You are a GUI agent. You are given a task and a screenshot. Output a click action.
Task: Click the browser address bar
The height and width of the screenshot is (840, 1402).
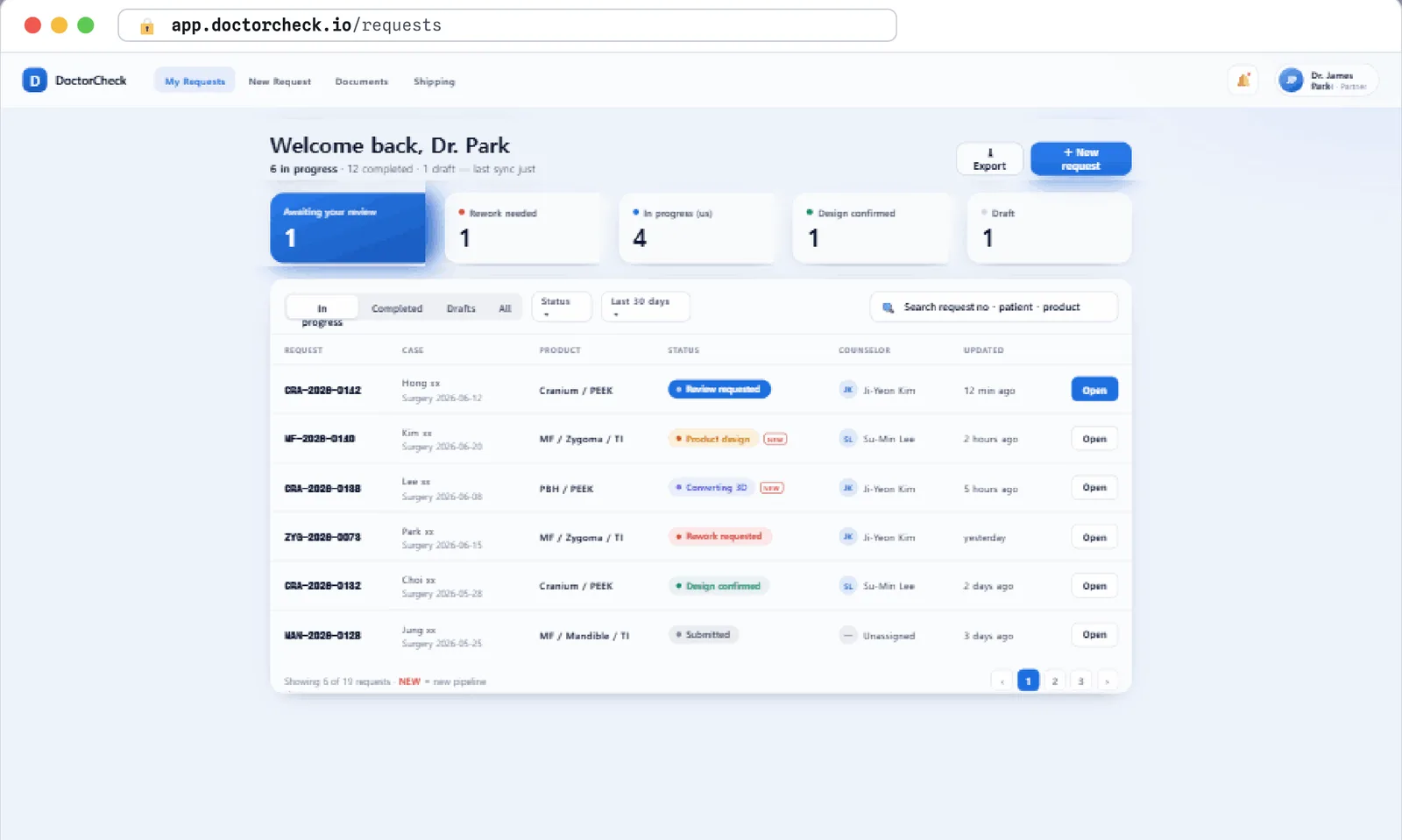[x=507, y=25]
